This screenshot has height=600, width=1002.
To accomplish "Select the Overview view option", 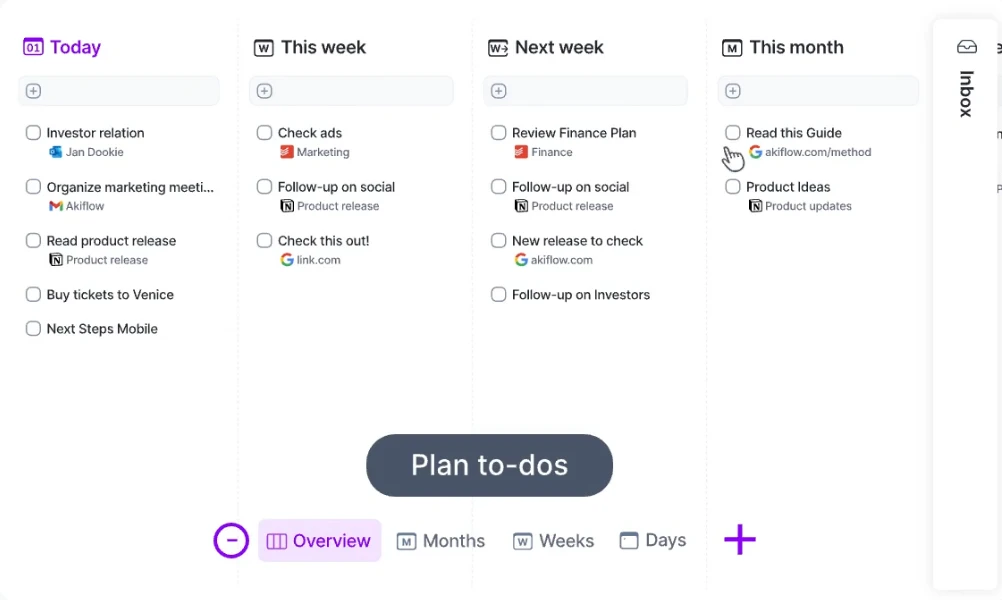I will [x=319, y=540].
